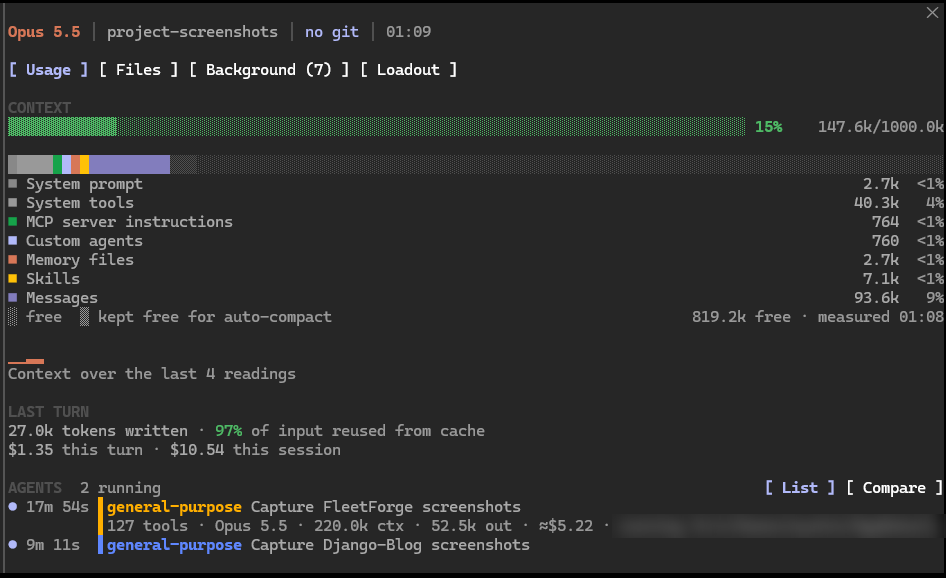Open the Files tab
The image size is (946, 578).
(138, 70)
